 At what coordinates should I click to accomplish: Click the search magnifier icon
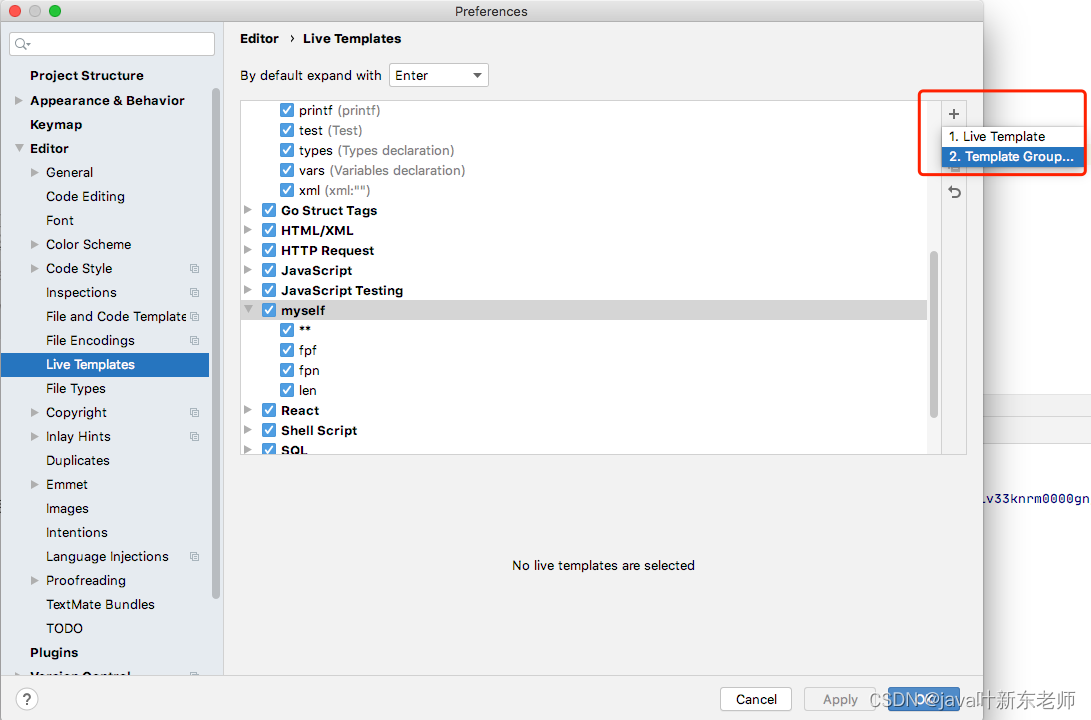[22, 45]
